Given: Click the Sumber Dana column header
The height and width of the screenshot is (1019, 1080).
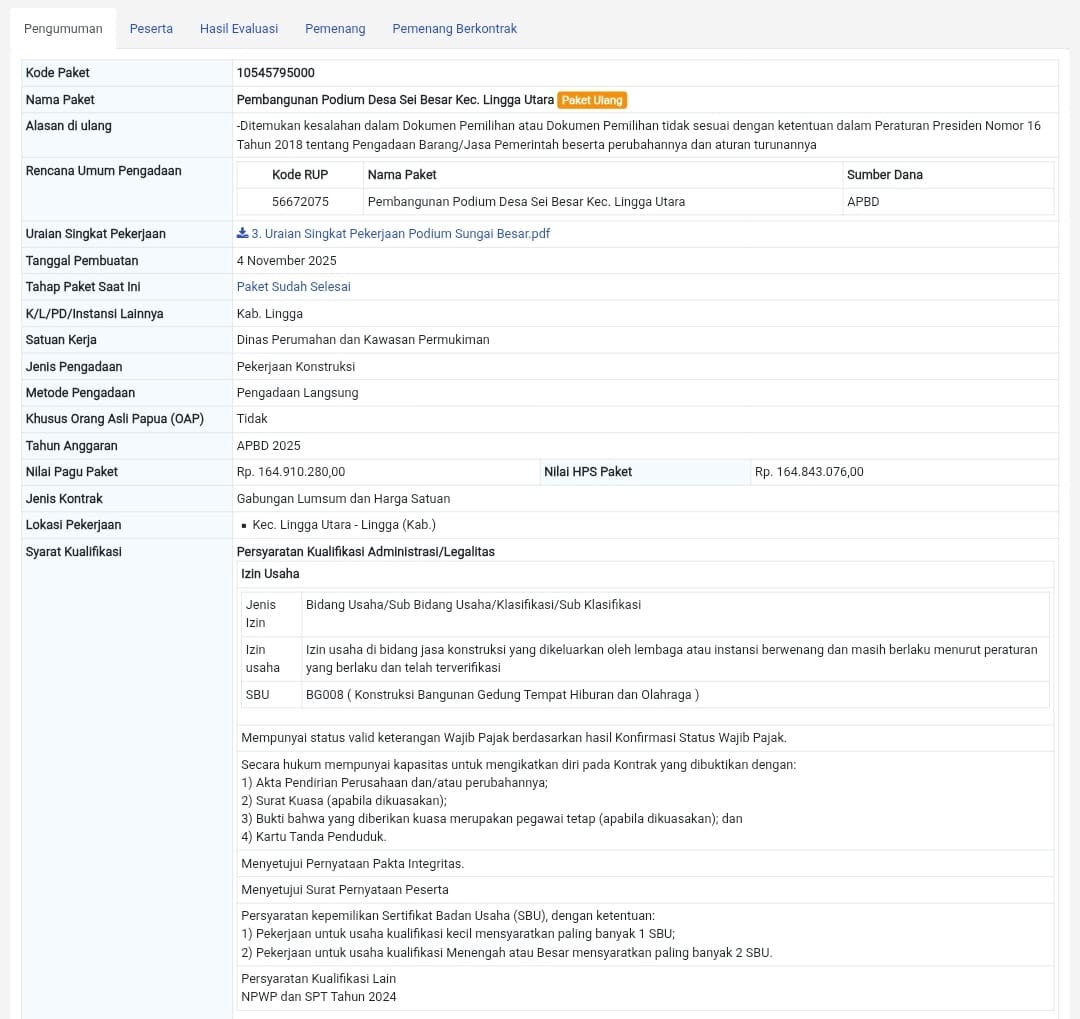Looking at the screenshot, I should pos(884,175).
